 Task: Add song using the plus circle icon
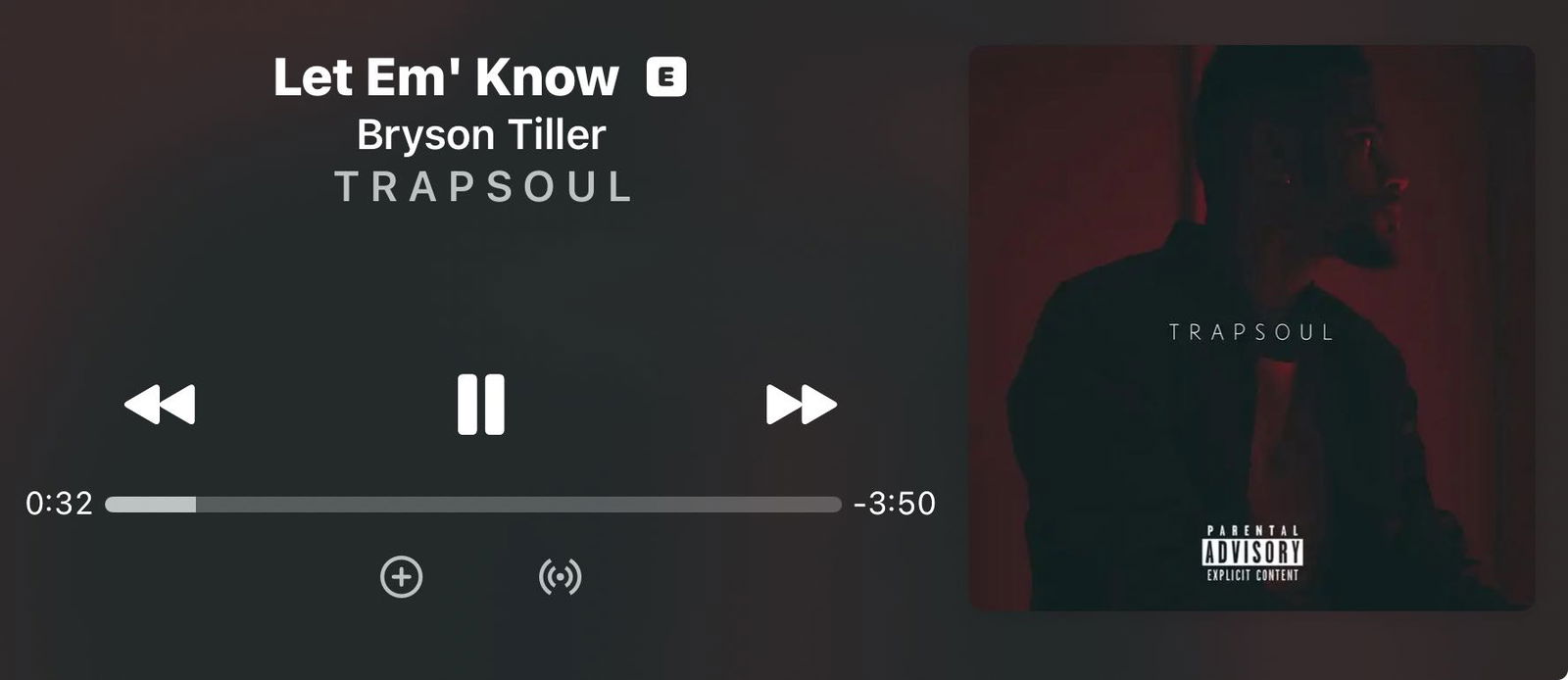(x=402, y=577)
